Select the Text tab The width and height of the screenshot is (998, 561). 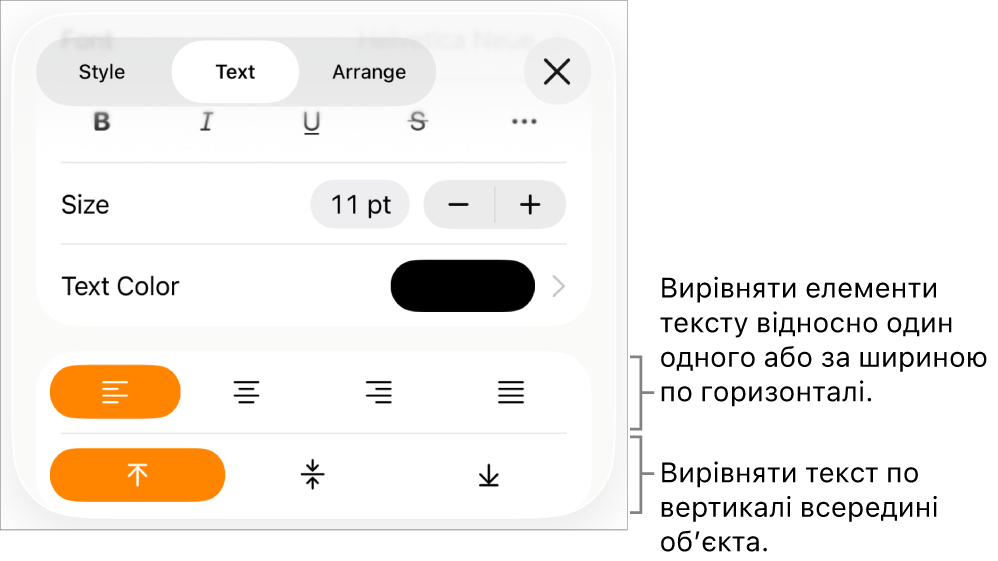[235, 72]
